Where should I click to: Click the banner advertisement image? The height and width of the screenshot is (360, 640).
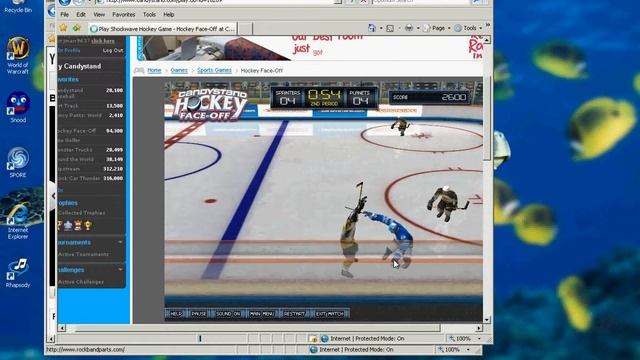coord(310,48)
